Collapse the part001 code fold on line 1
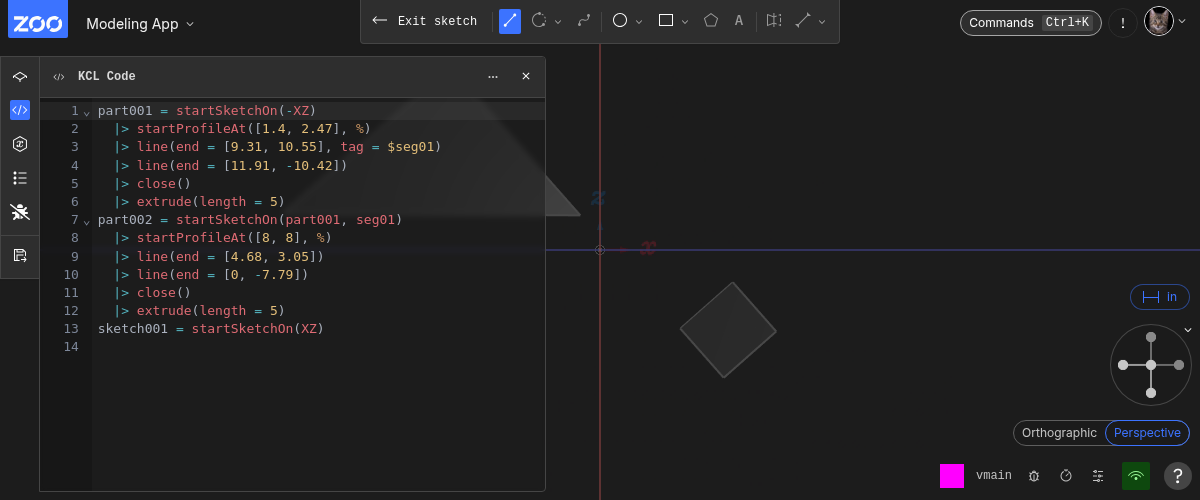1200x500 pixels. (x=86, y=111)
